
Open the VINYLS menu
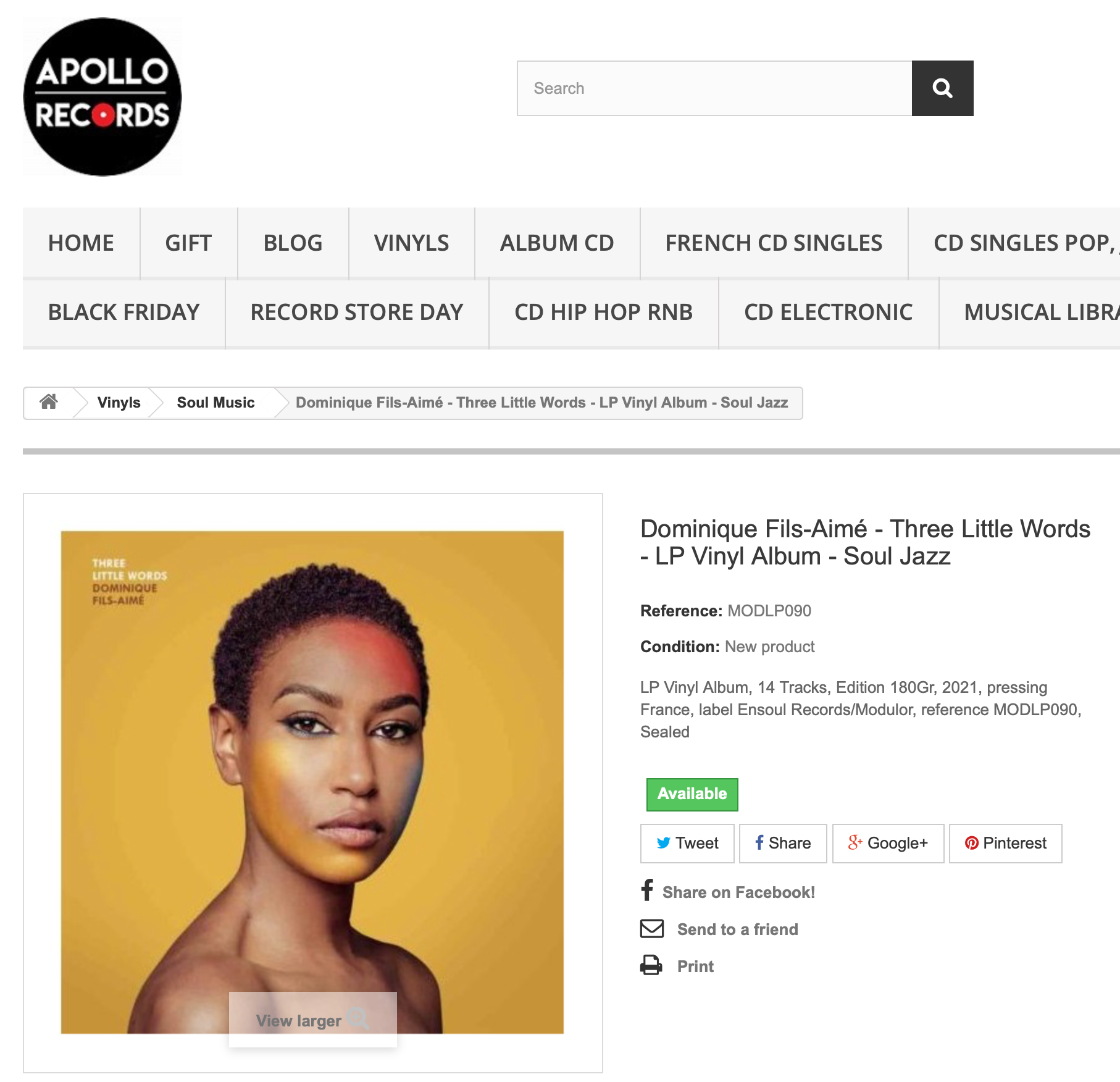411,243
